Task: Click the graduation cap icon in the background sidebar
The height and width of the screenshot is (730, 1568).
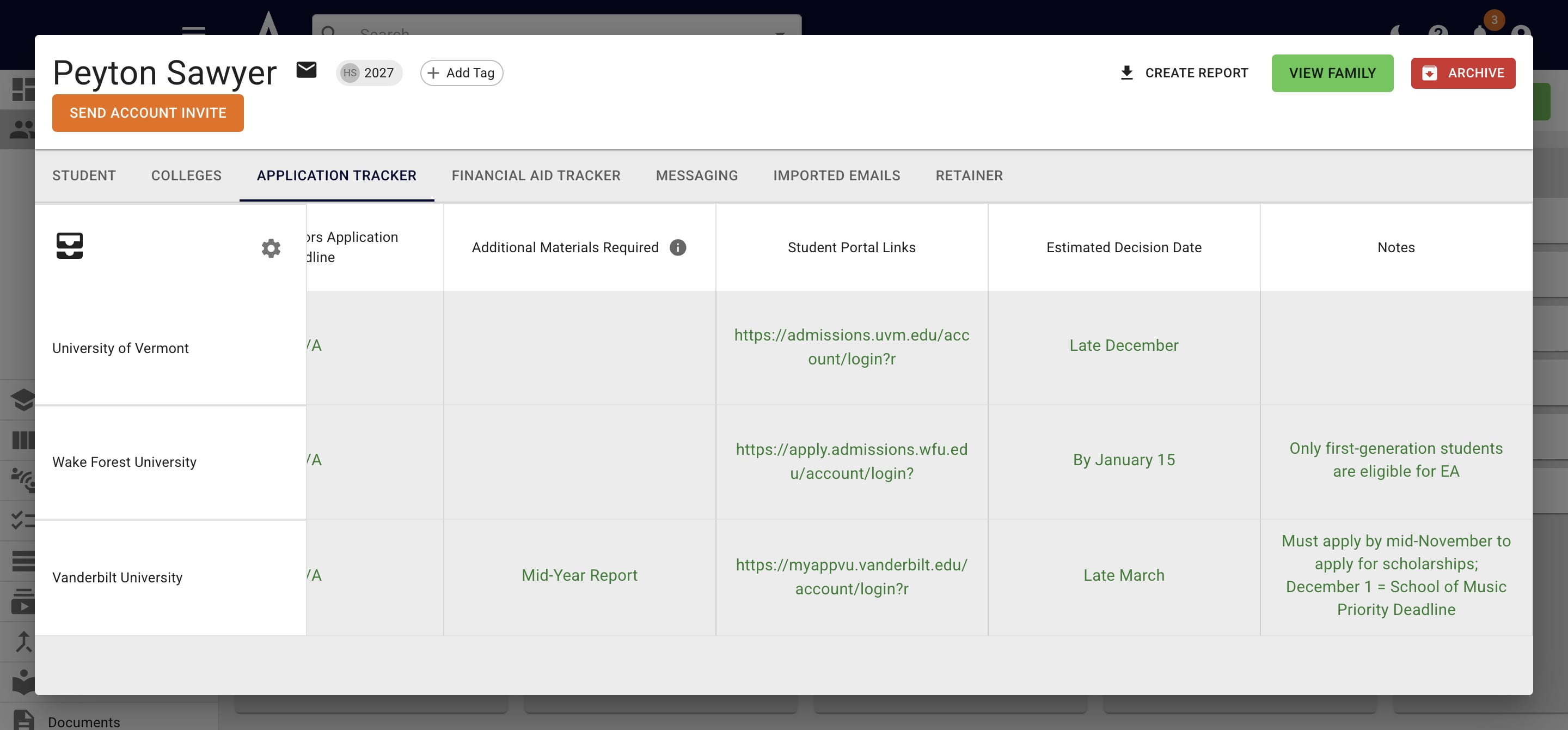Action: (23, 400)
